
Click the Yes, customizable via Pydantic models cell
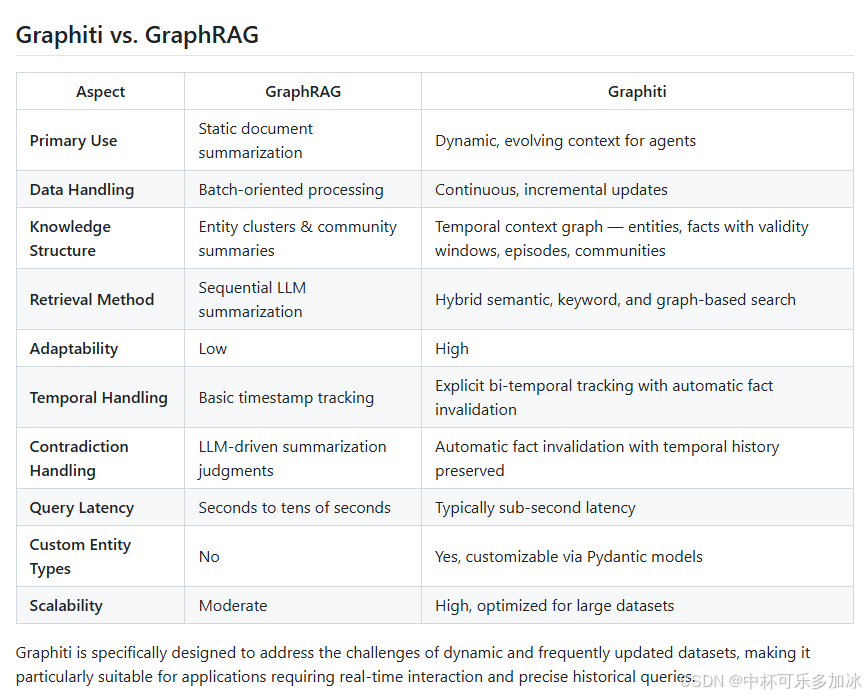[569, 556]
